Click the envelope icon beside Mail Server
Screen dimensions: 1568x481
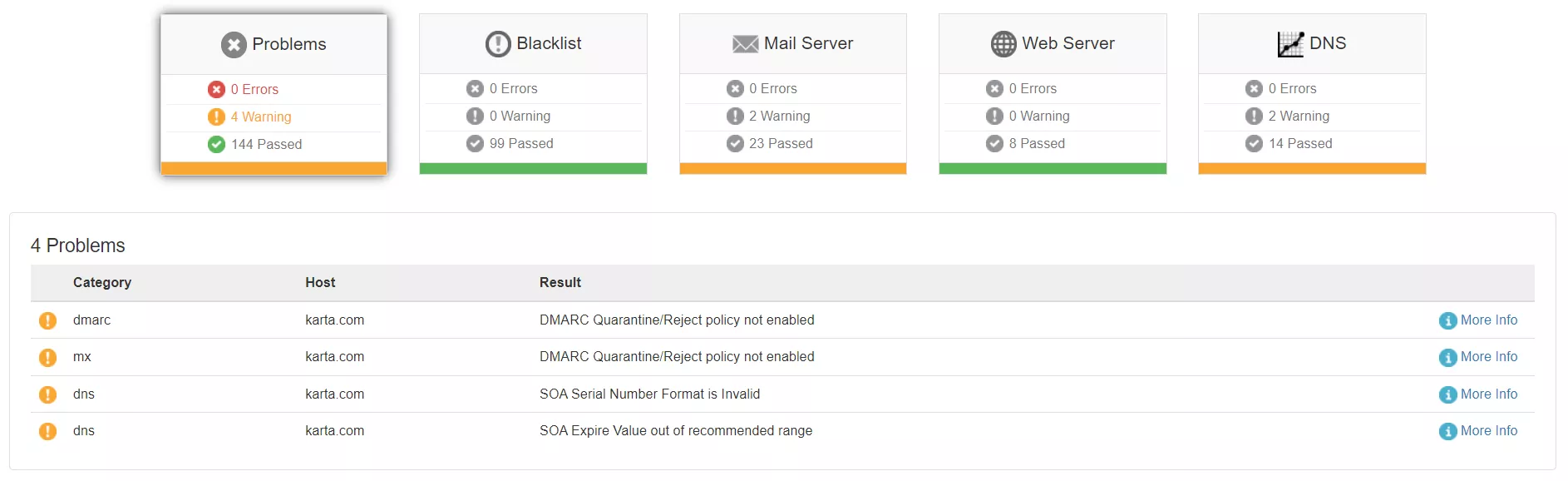[x=745, y=44]
